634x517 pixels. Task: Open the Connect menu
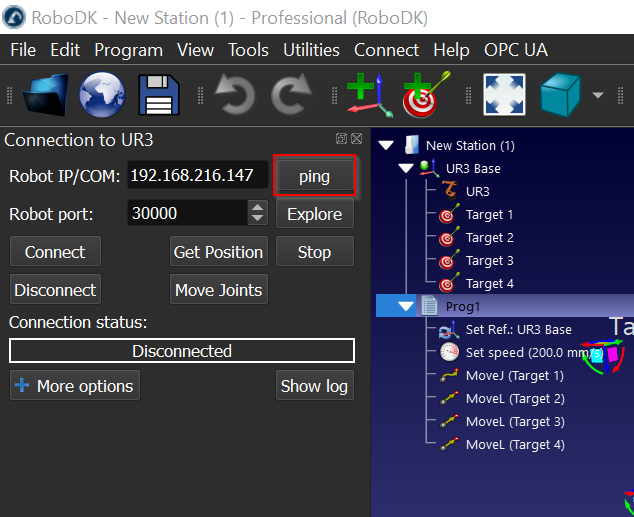pos(387,50)
